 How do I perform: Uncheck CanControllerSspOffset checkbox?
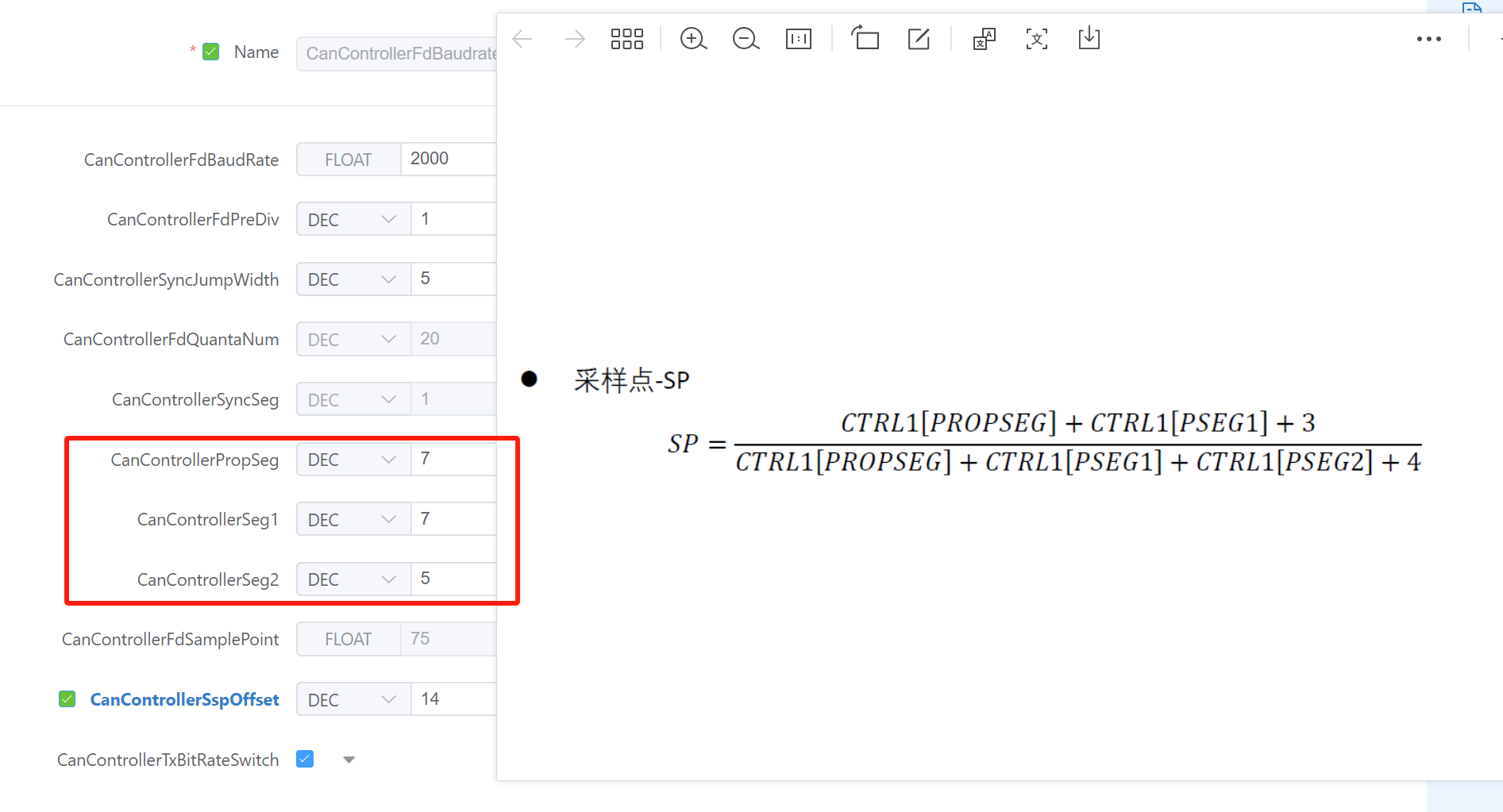[x=67, y=699]
